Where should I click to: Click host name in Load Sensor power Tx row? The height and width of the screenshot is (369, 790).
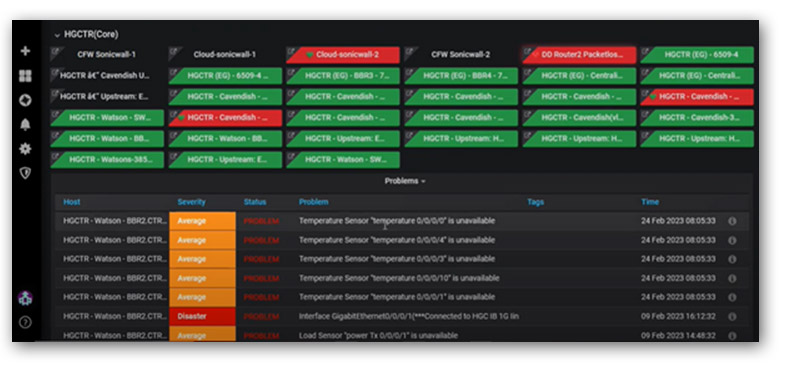(115, 336)
